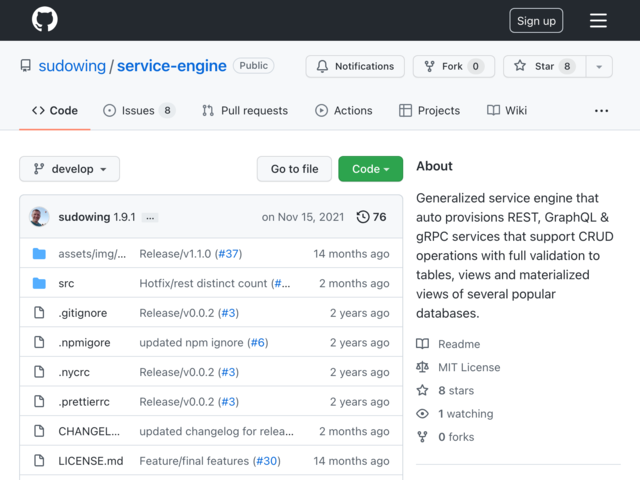Select the Code tab
Image resolution: width=640 pixels, height=480 pixels.
pos(55,111)
